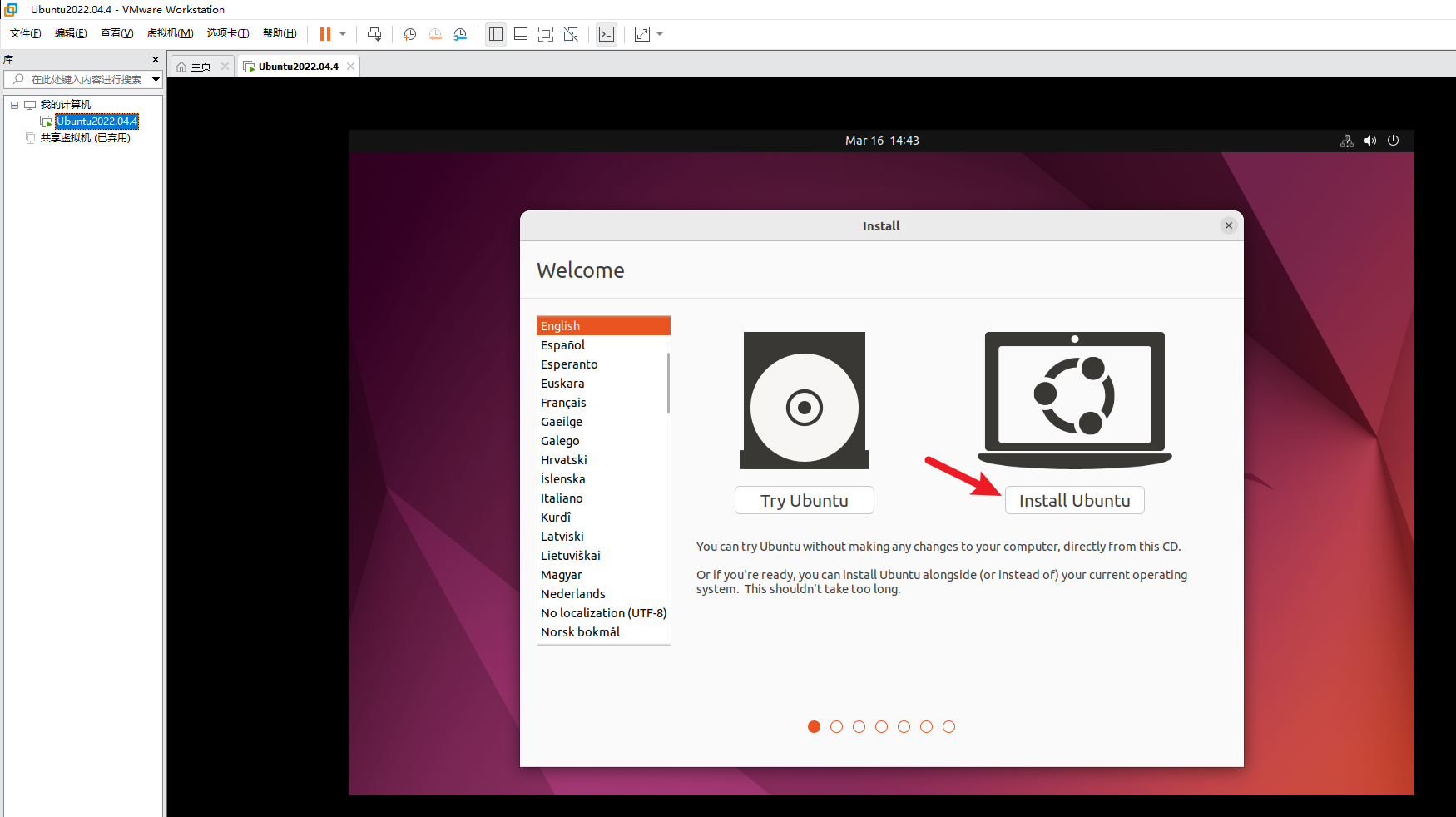This screenshot has height=817, width=1456.
Task: Open the 虚拟机(M) menu
Action: point(170,33)
